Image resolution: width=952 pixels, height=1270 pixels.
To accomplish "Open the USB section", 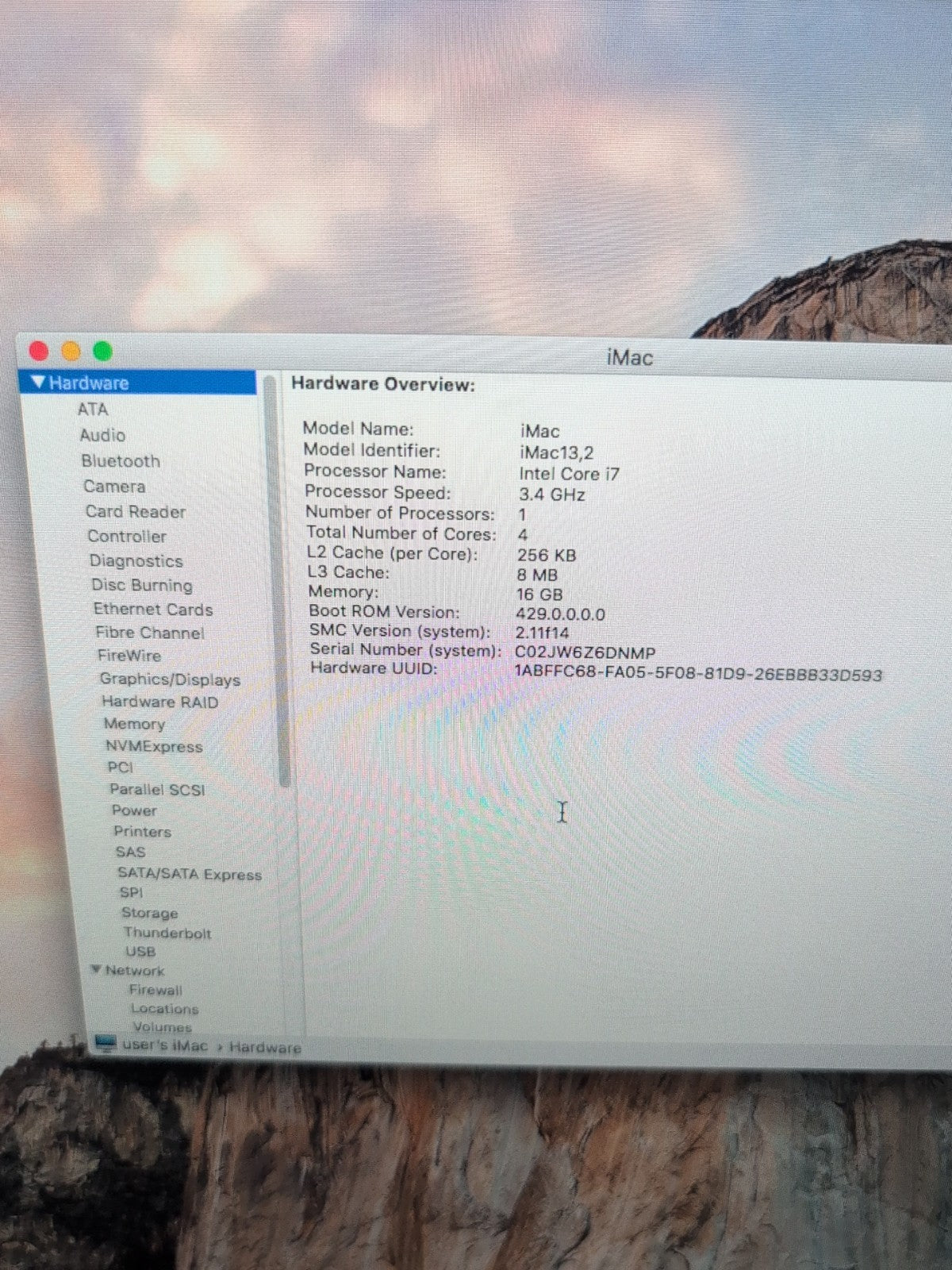I will (140, 952).
